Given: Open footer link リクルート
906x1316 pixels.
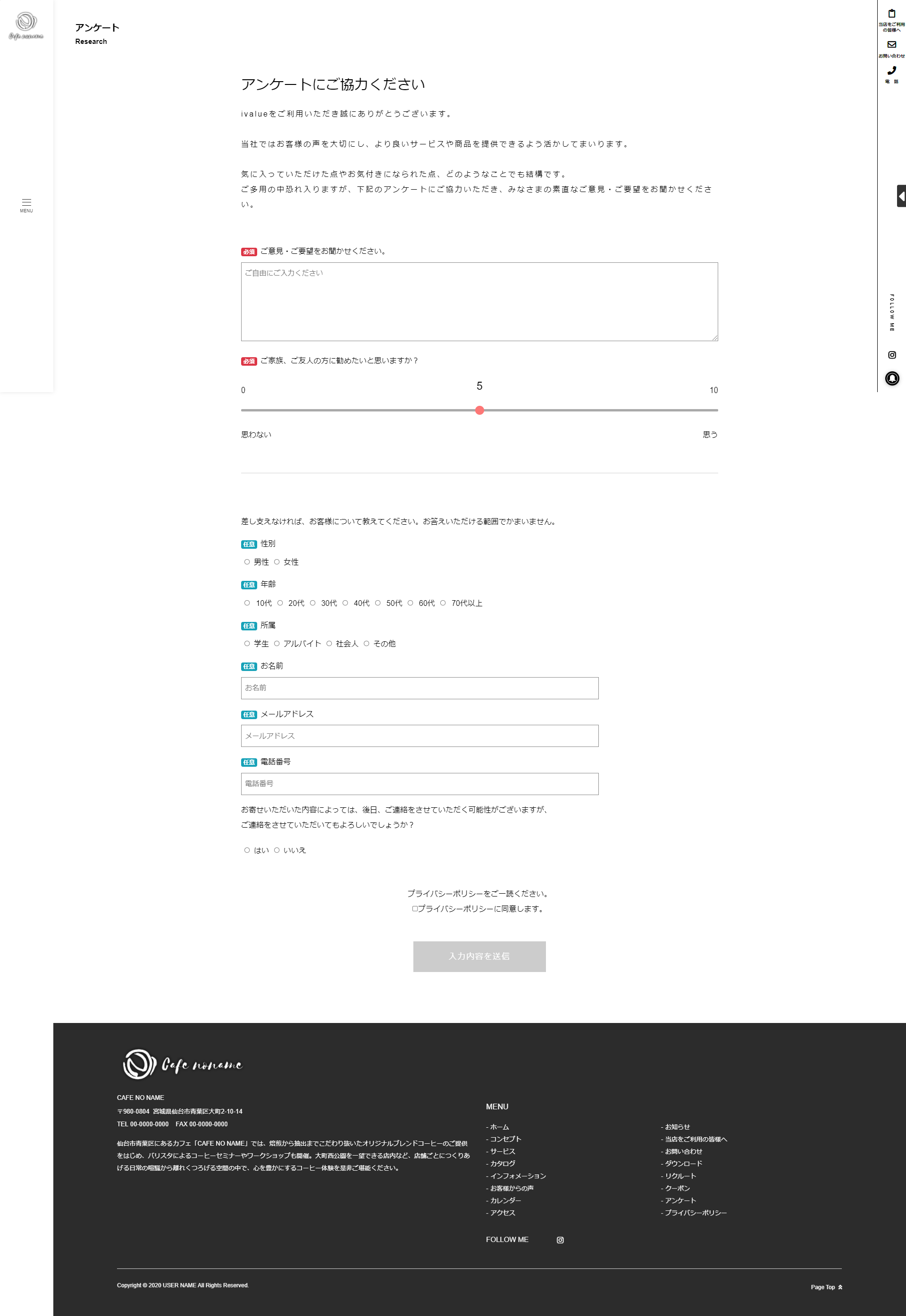Looking at the screenshot, I should pos(679,1175).
